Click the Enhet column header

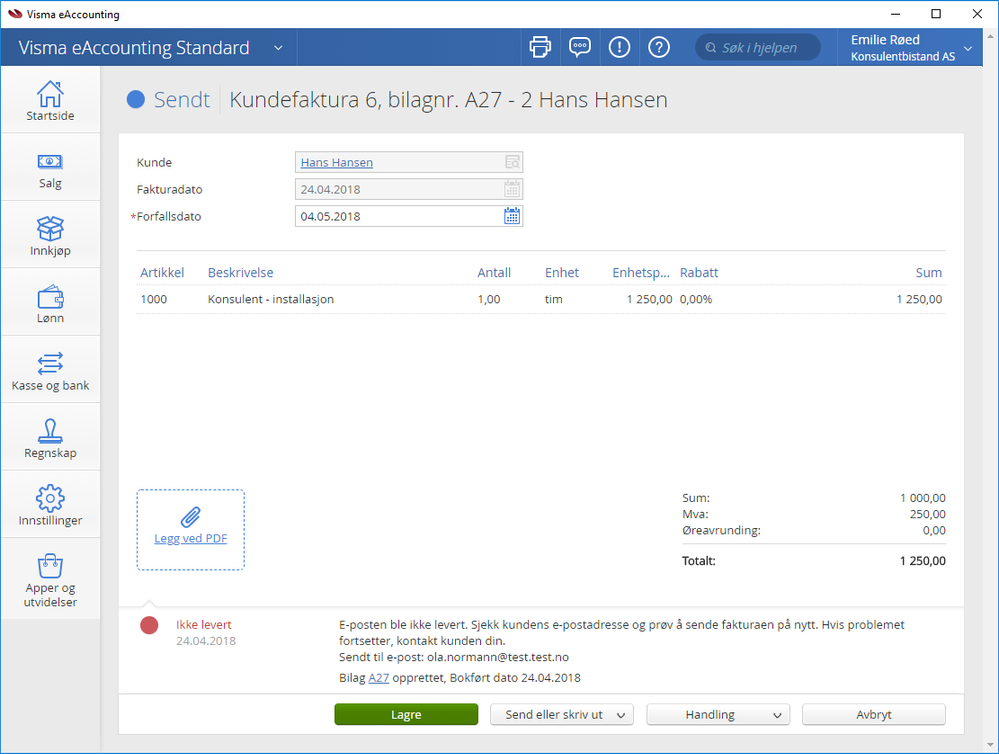pyautogui.click(x=561, y=273)
